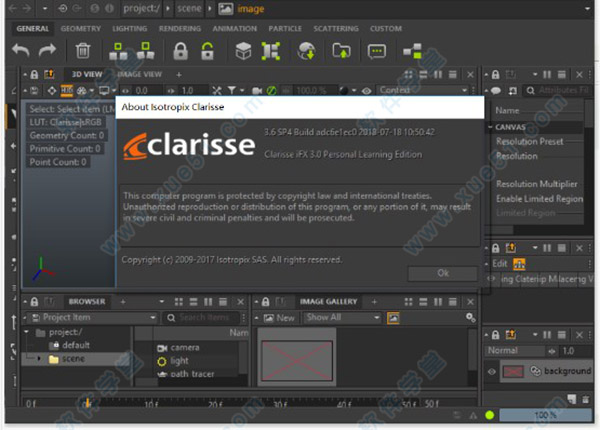
Task: Click the New button in Image Gallery
Action: 279,317
